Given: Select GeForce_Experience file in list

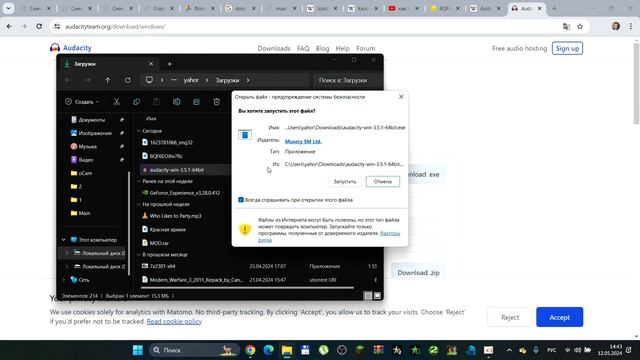Looking at the screenshot, I should point(184,193).
